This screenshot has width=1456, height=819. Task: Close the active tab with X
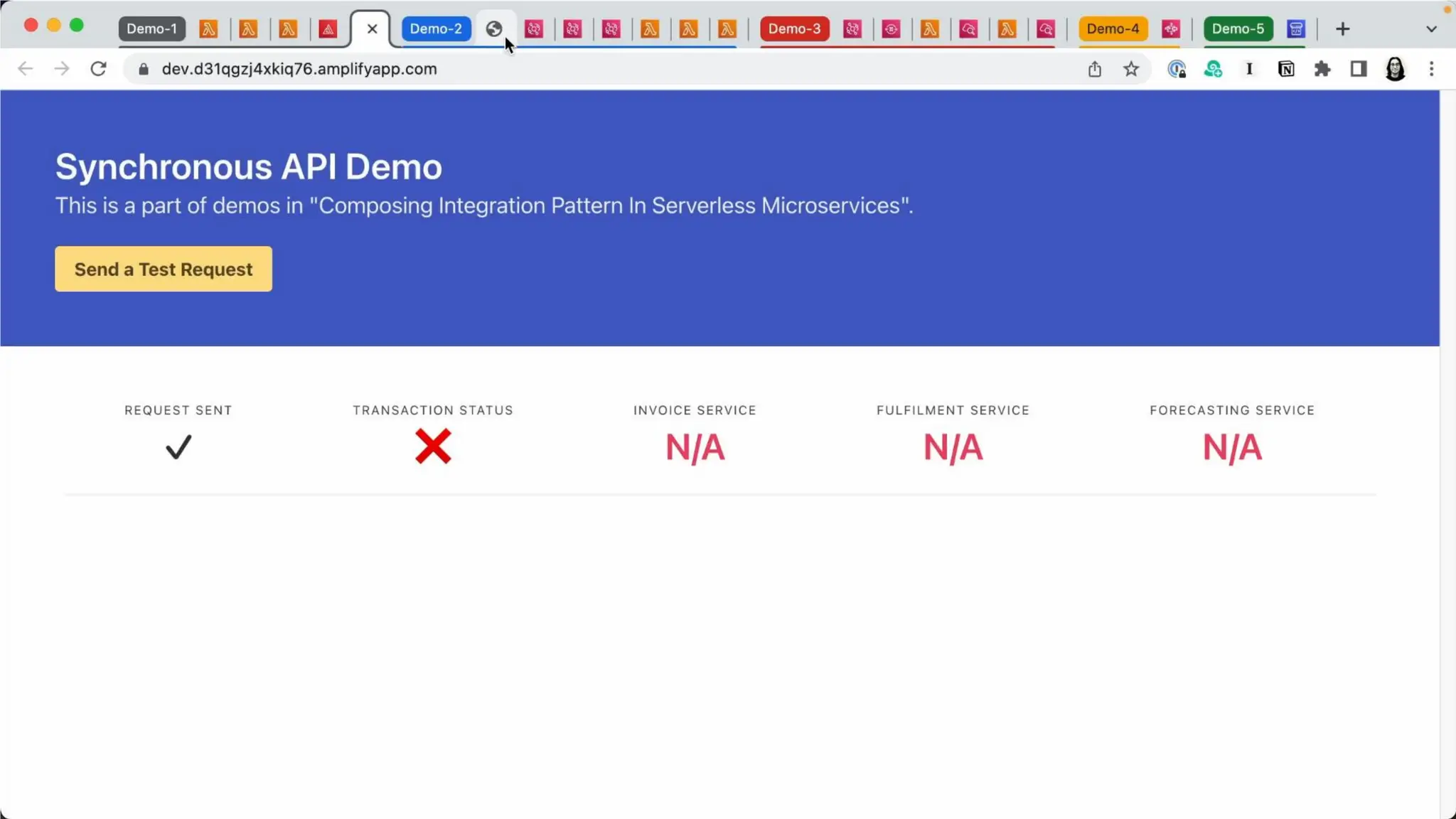coord(372,29)
